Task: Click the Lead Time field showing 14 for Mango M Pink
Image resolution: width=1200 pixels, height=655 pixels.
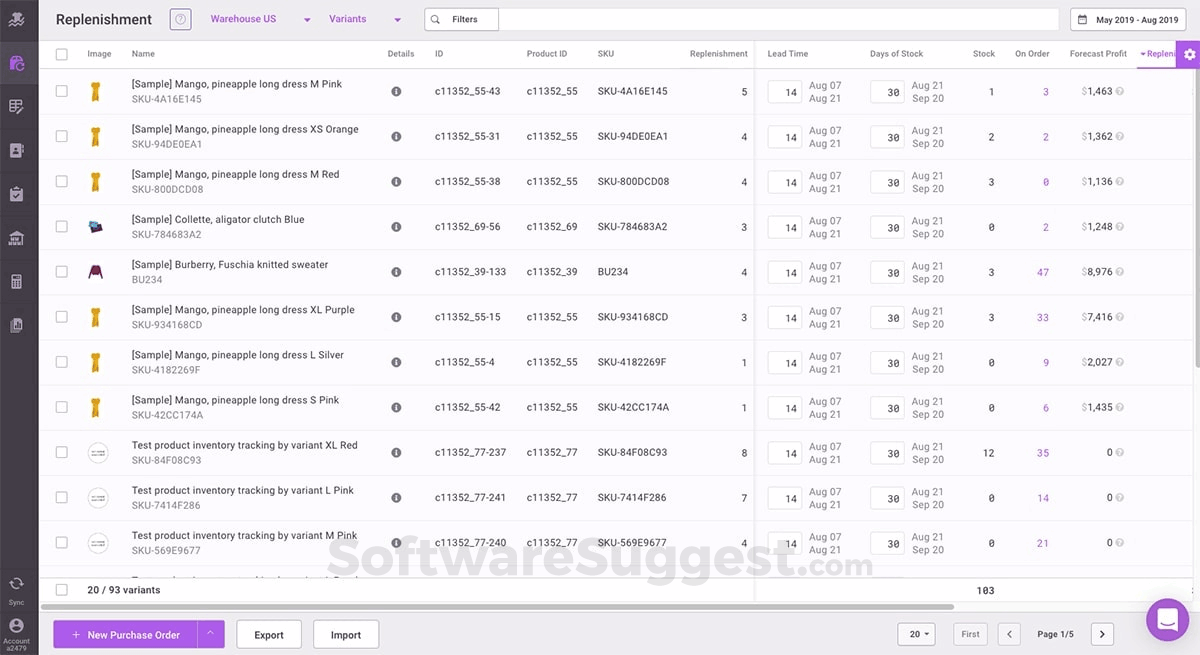Action: [x=783, y=92]
